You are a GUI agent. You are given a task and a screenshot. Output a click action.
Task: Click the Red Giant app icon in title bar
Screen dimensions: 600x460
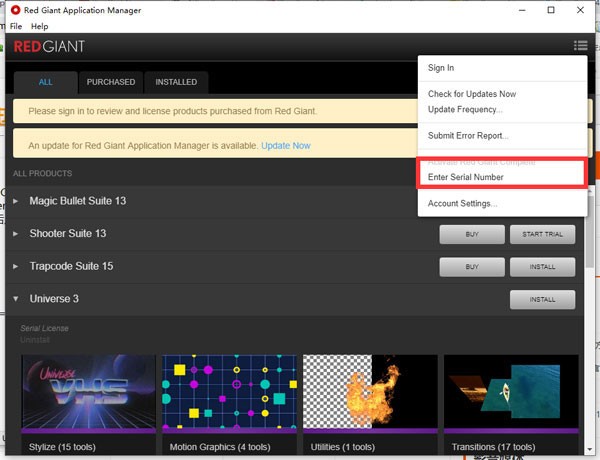tap(13, 10)
